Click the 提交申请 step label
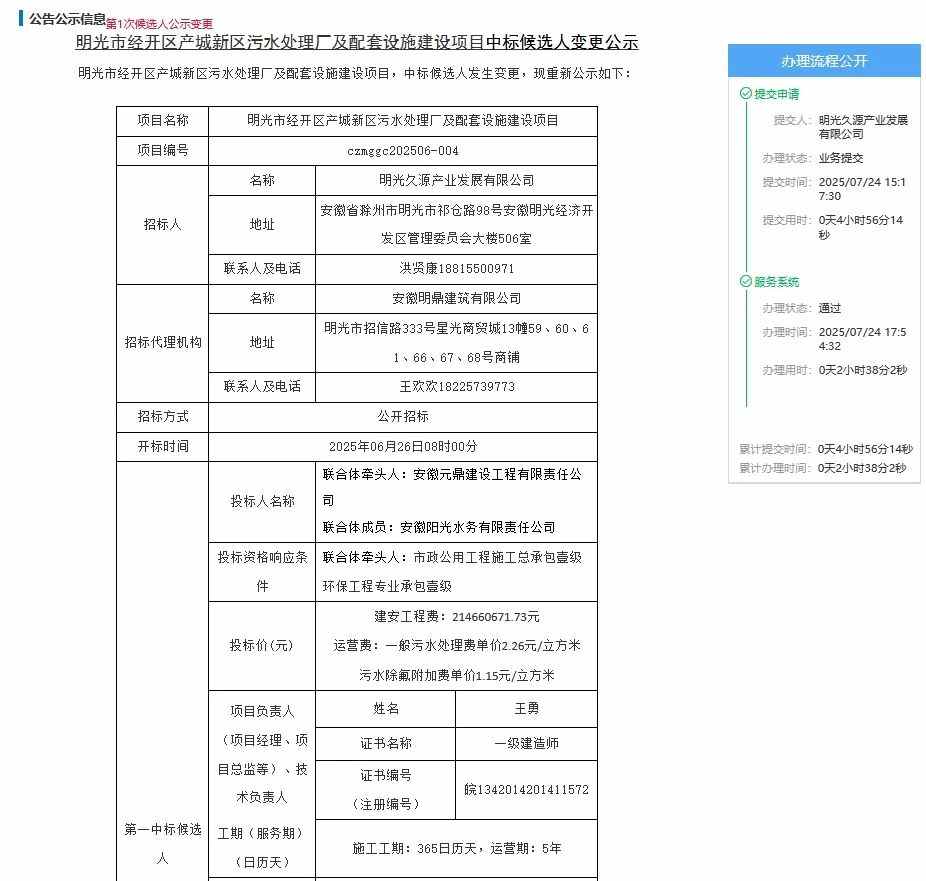926x881 pixels. pos(776,94)
